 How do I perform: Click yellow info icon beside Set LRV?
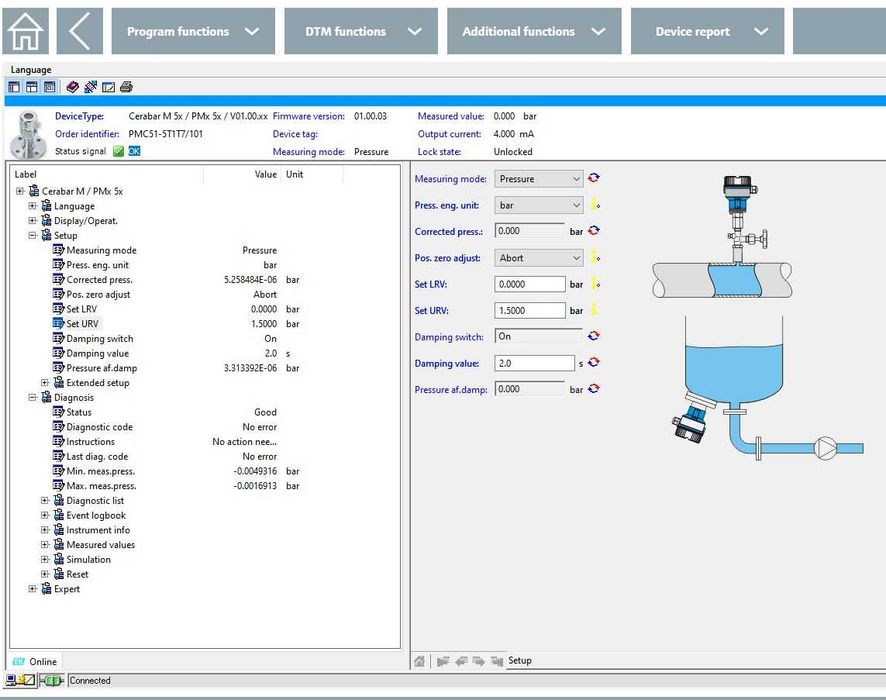(x=595, y=283)
